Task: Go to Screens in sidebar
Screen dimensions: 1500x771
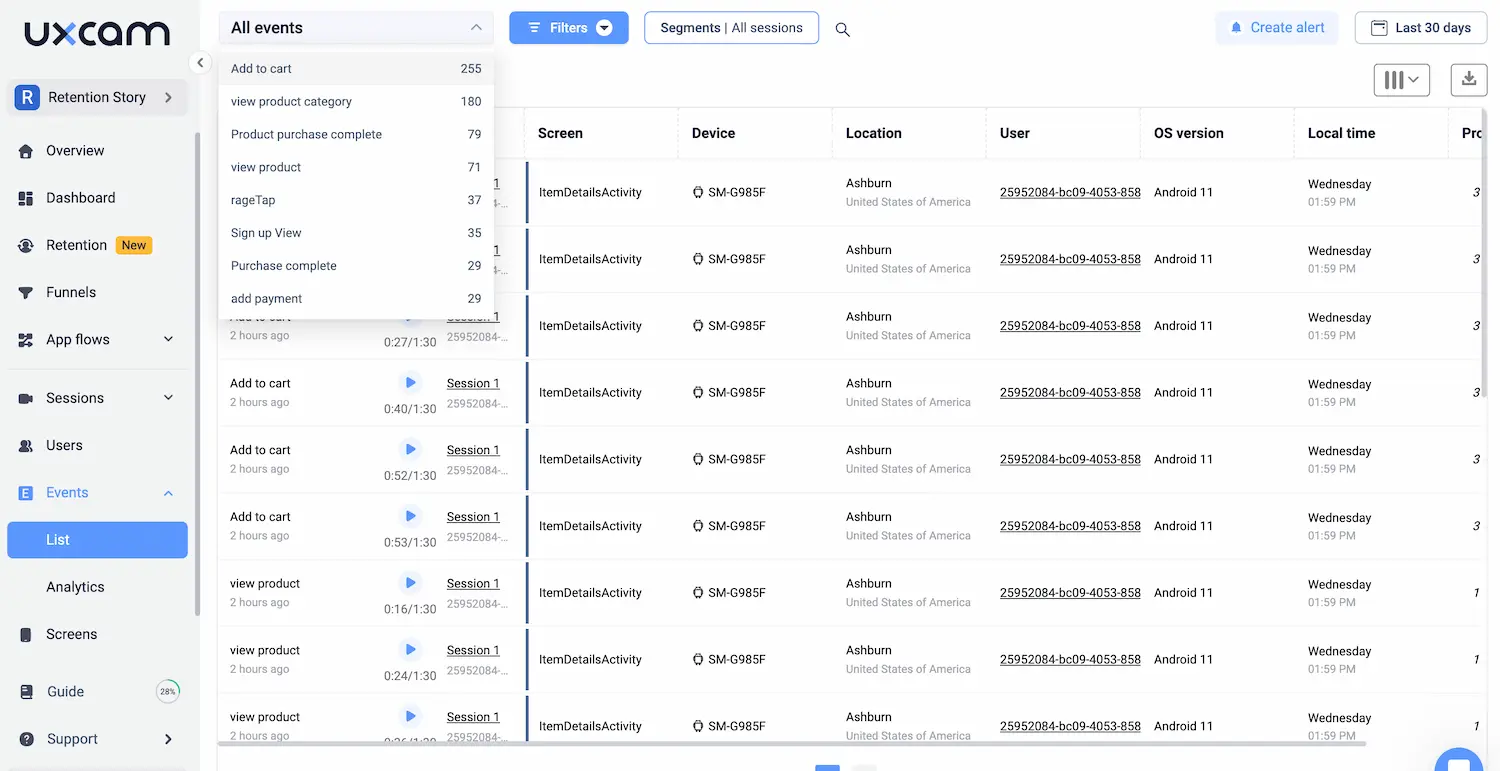Action: tap(71, 635)
